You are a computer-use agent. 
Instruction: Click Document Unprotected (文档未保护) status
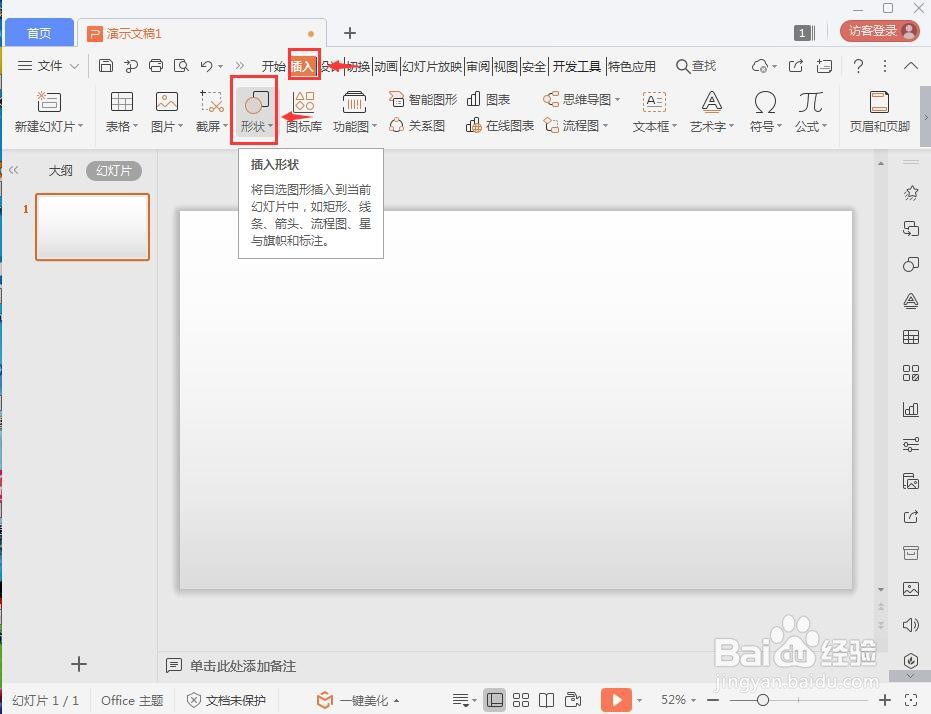click(226, 700)
